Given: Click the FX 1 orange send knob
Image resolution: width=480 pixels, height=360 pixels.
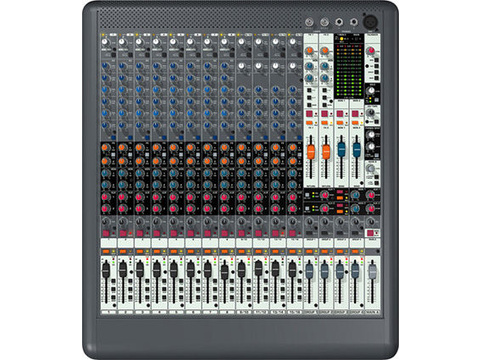Looking at the screenshot, I should pos(309,51).
